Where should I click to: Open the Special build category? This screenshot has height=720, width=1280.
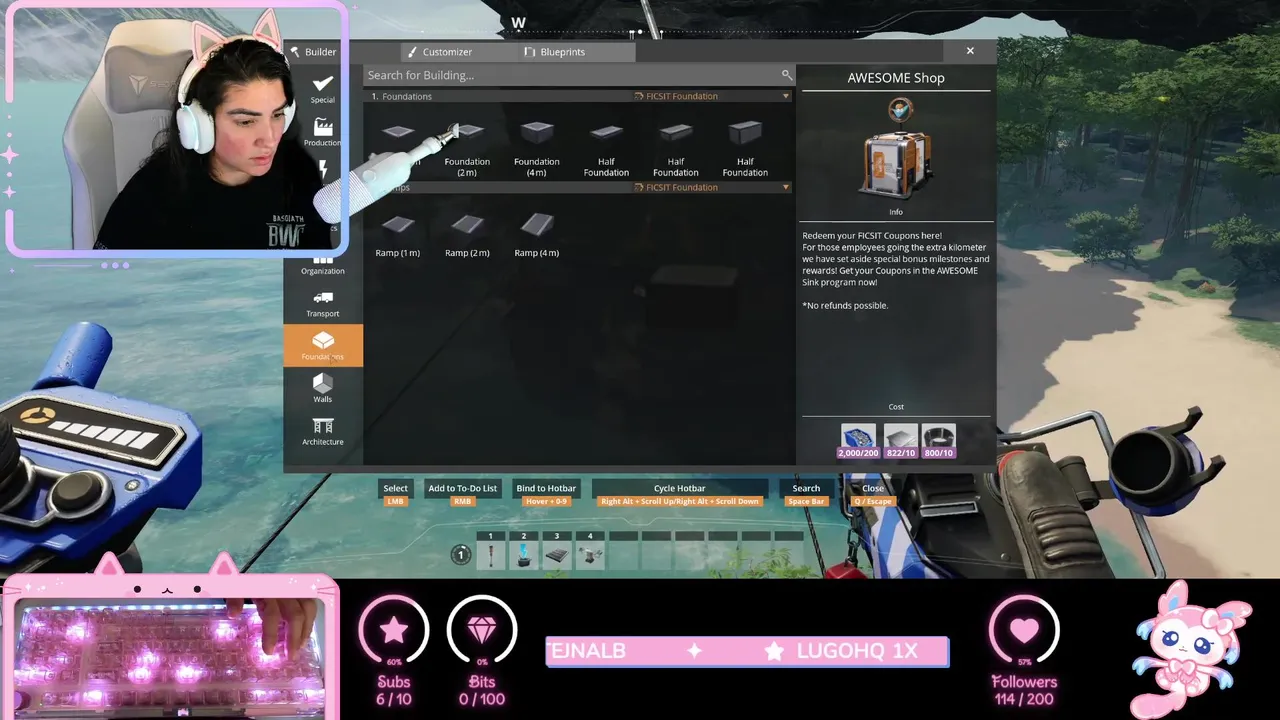(322, 89)
